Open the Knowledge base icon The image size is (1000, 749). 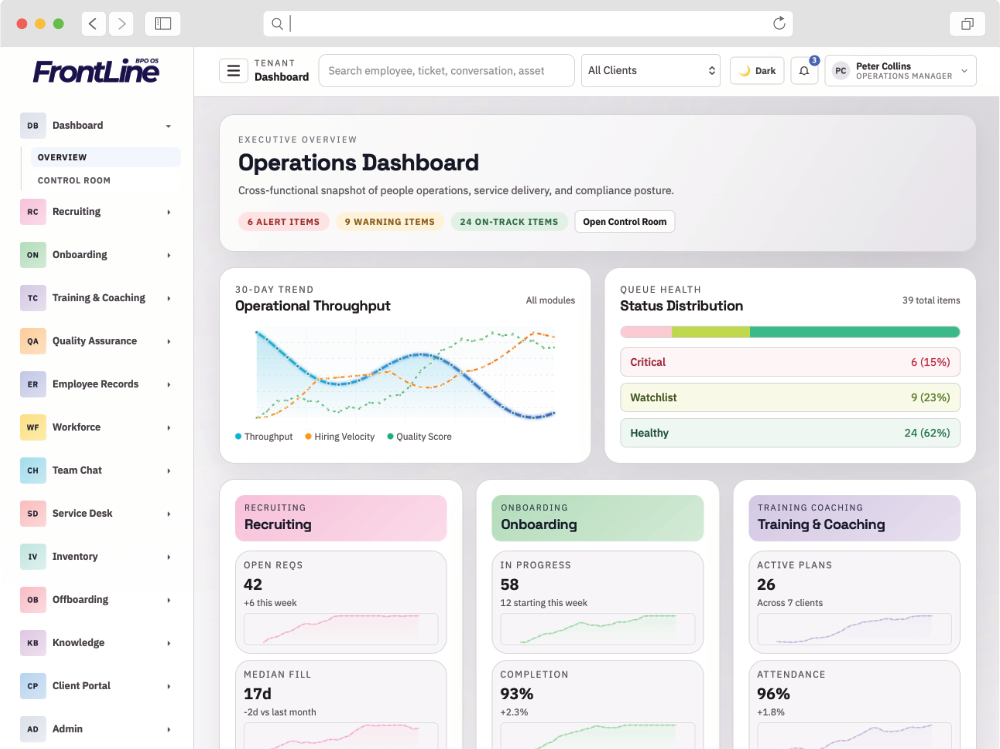[x=31, y=642]
